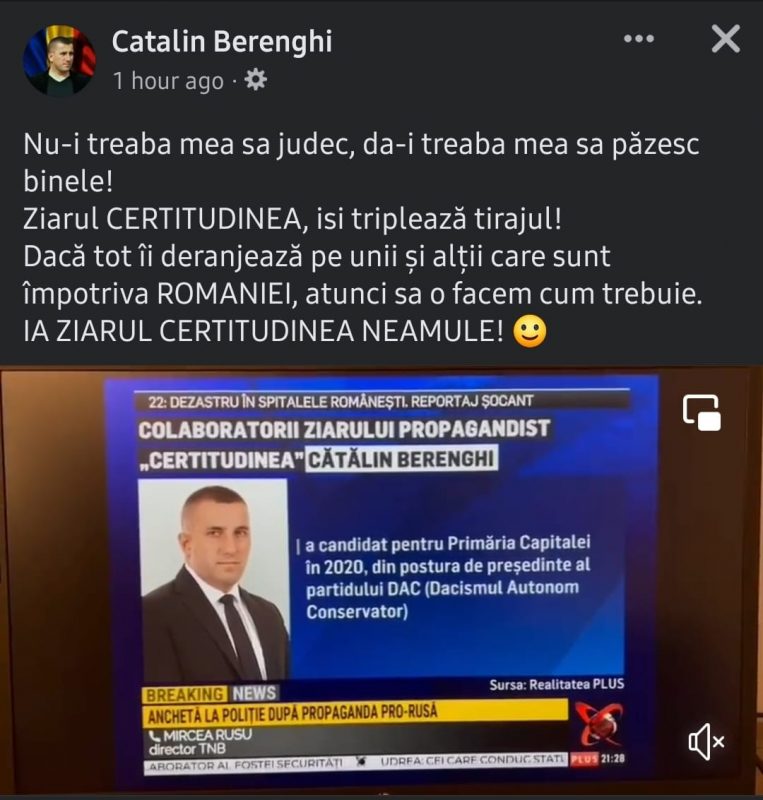Viewport: 763px width, 800px height.
Task: Click the Realitatea channel logo in the video
Action: click(599, 723)
